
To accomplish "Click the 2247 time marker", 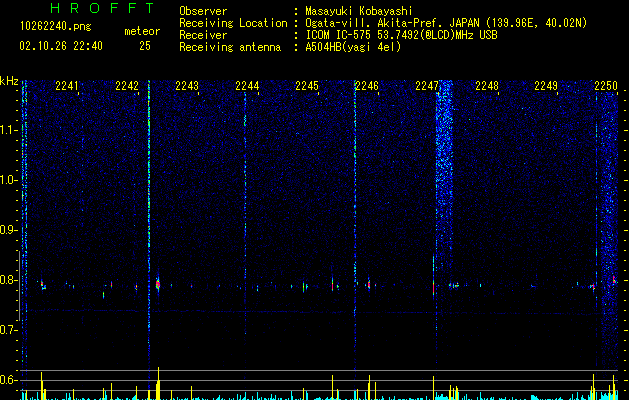I will point(427,86).
